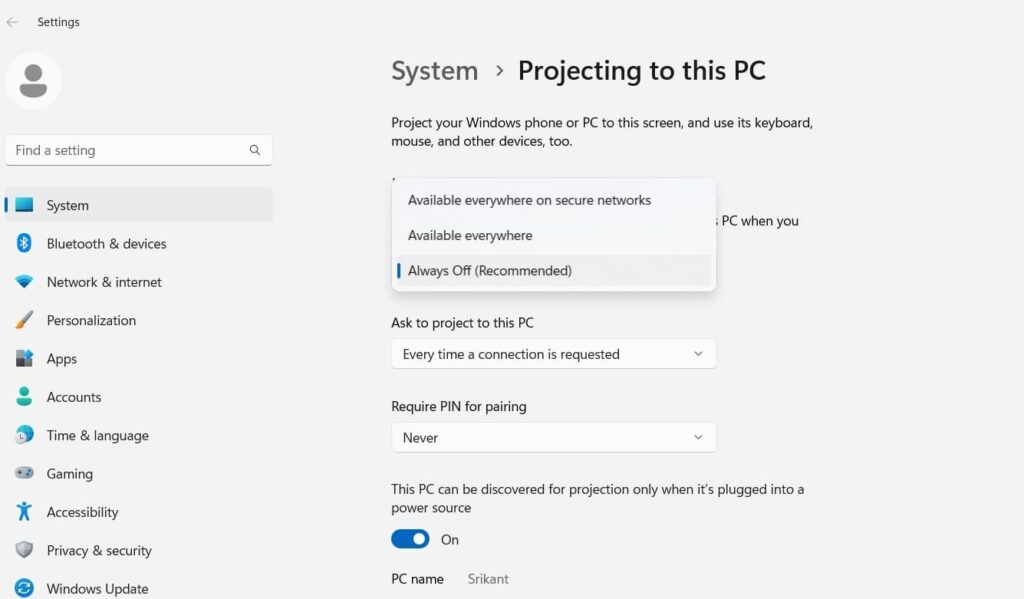The height and width of the screenshot is (599, 1024).
Task: Open the System section in sidebar
Action: pyautogui.click(x=68, y=204)
